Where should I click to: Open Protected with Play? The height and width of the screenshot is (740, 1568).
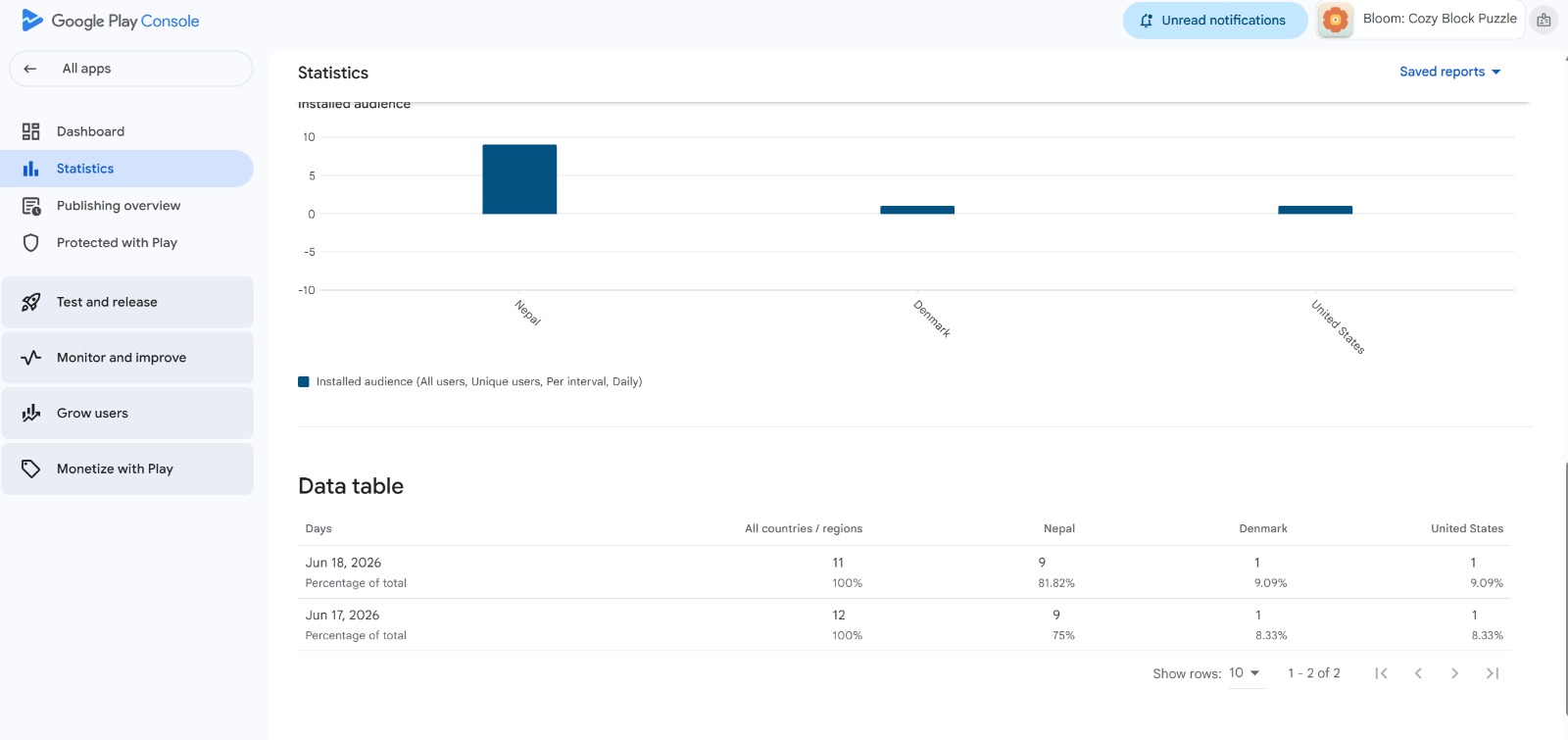point(127,243)
